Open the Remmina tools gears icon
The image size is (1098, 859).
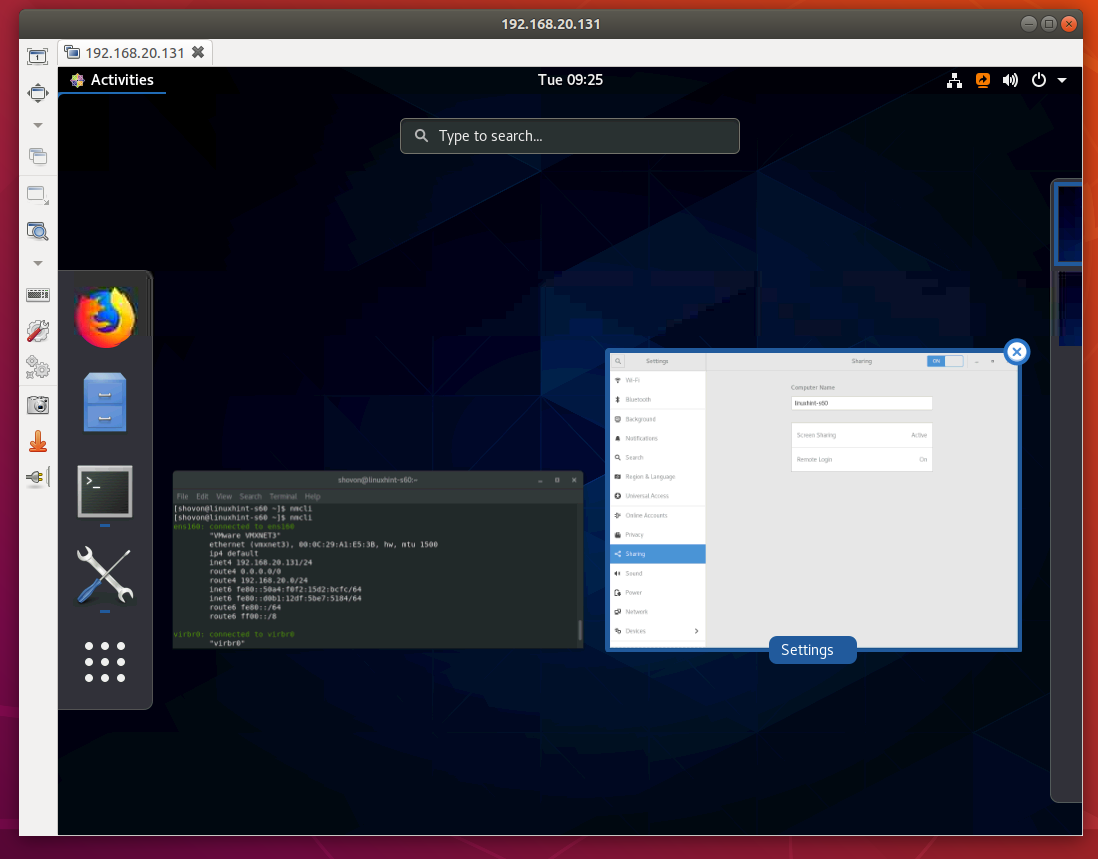(x=37, y=367)
